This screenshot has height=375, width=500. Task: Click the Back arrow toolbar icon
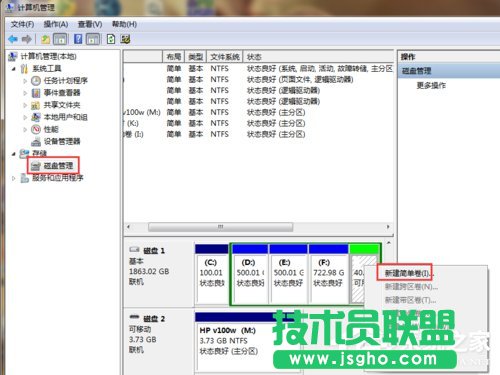(x=13, y=39)
